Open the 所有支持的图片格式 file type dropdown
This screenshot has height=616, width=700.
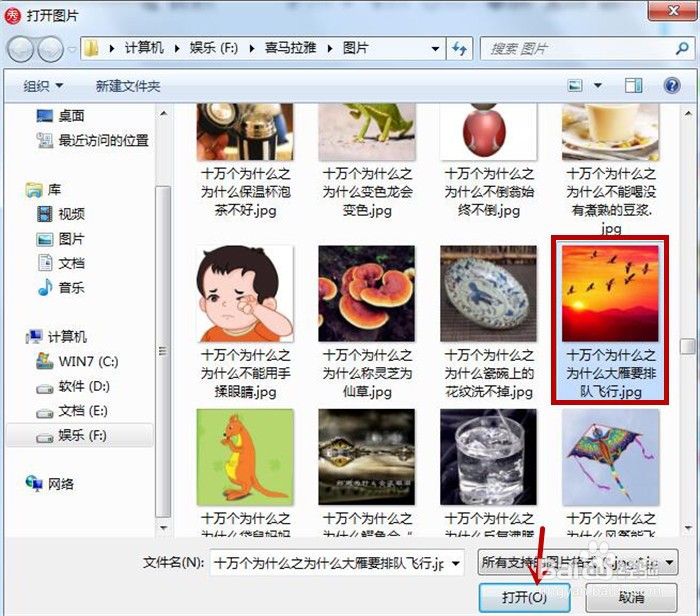pos(578,562)
